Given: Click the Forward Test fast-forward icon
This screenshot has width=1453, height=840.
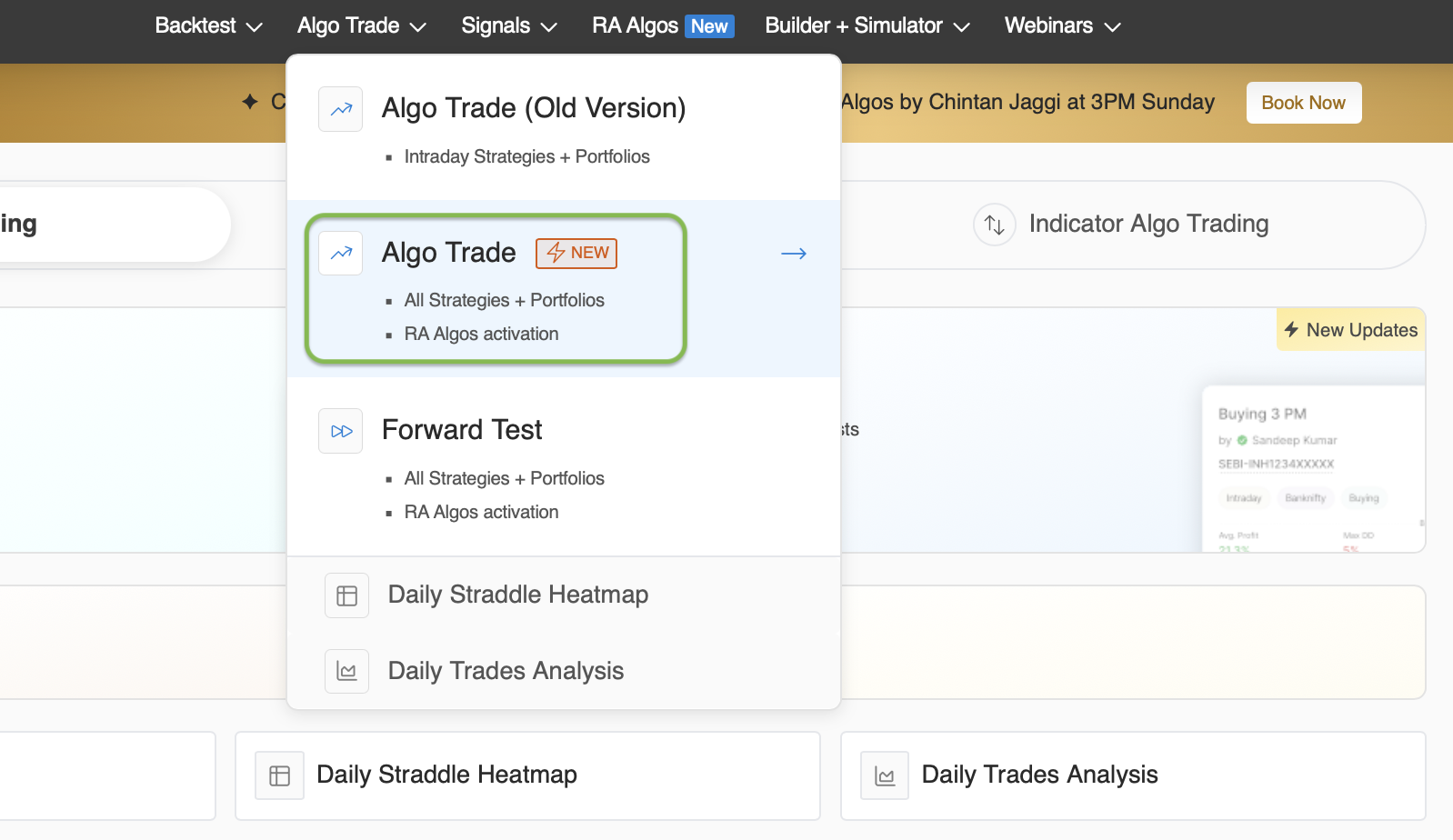Looking at the screenshot, I should (x=341, y=431).
